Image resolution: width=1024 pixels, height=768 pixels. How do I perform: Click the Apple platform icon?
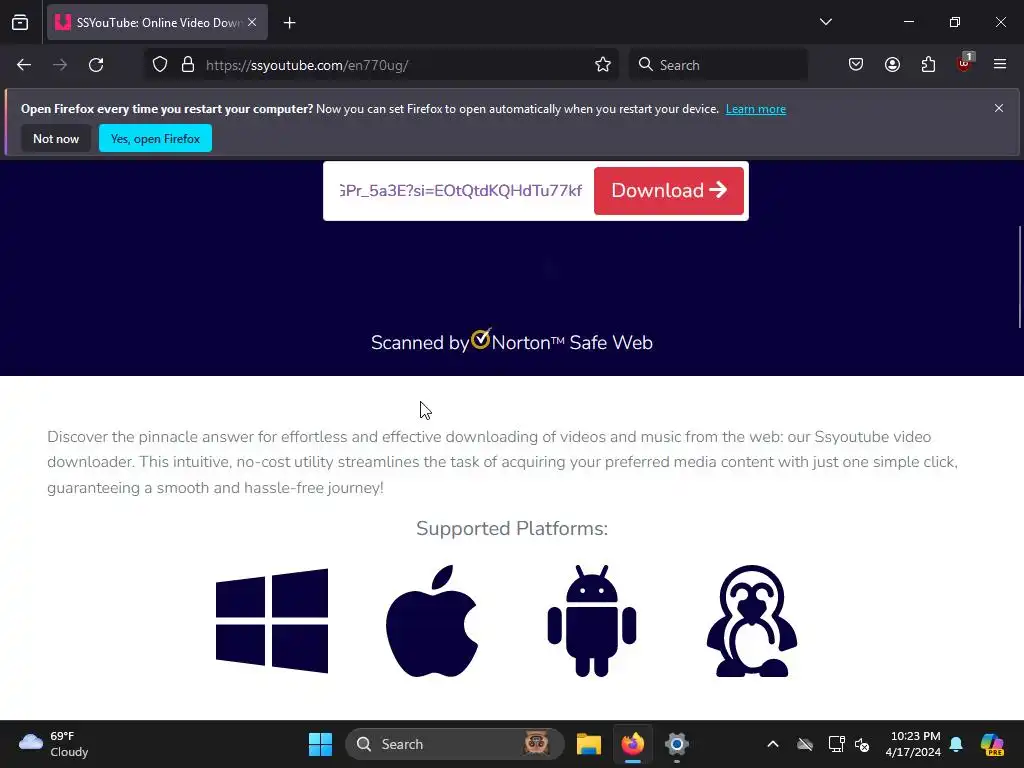coord(432,621)
